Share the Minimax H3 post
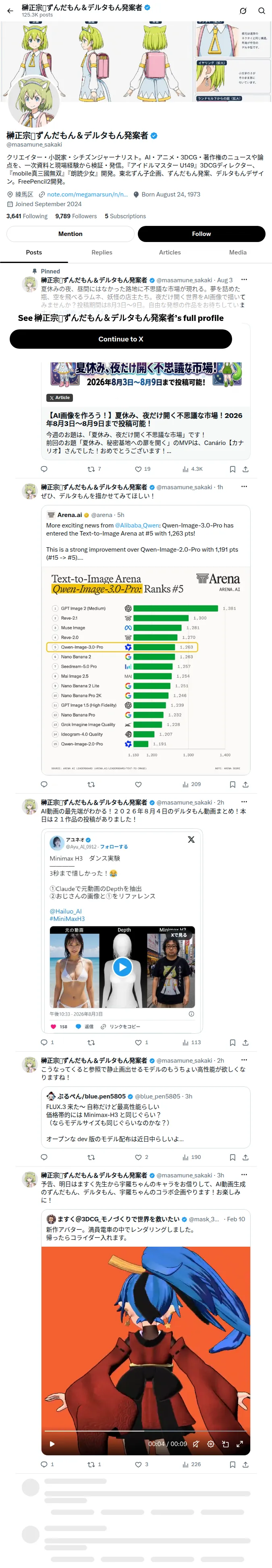This screenshot has width=272, height=1568. 245,1042
